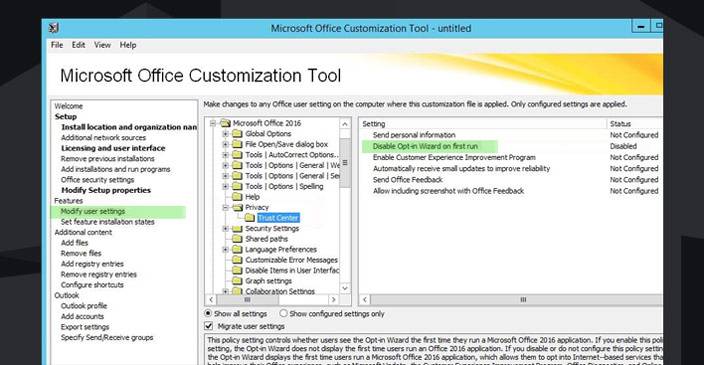Go to the Welcome page
Image resolution: width=704 pixels, height=365 pixels.
pos(69,106)
